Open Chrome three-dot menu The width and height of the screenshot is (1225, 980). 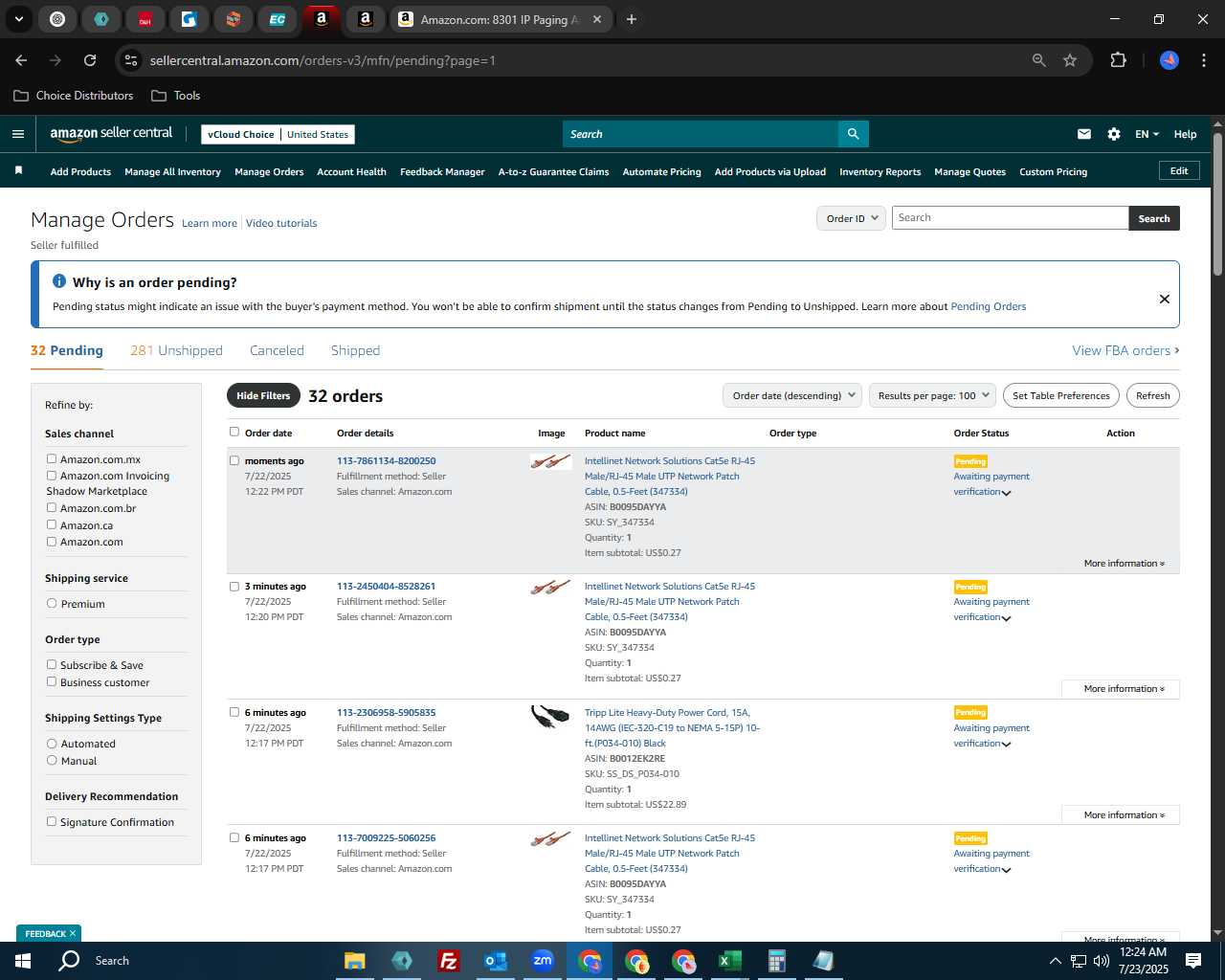[x=1203, y=60]
